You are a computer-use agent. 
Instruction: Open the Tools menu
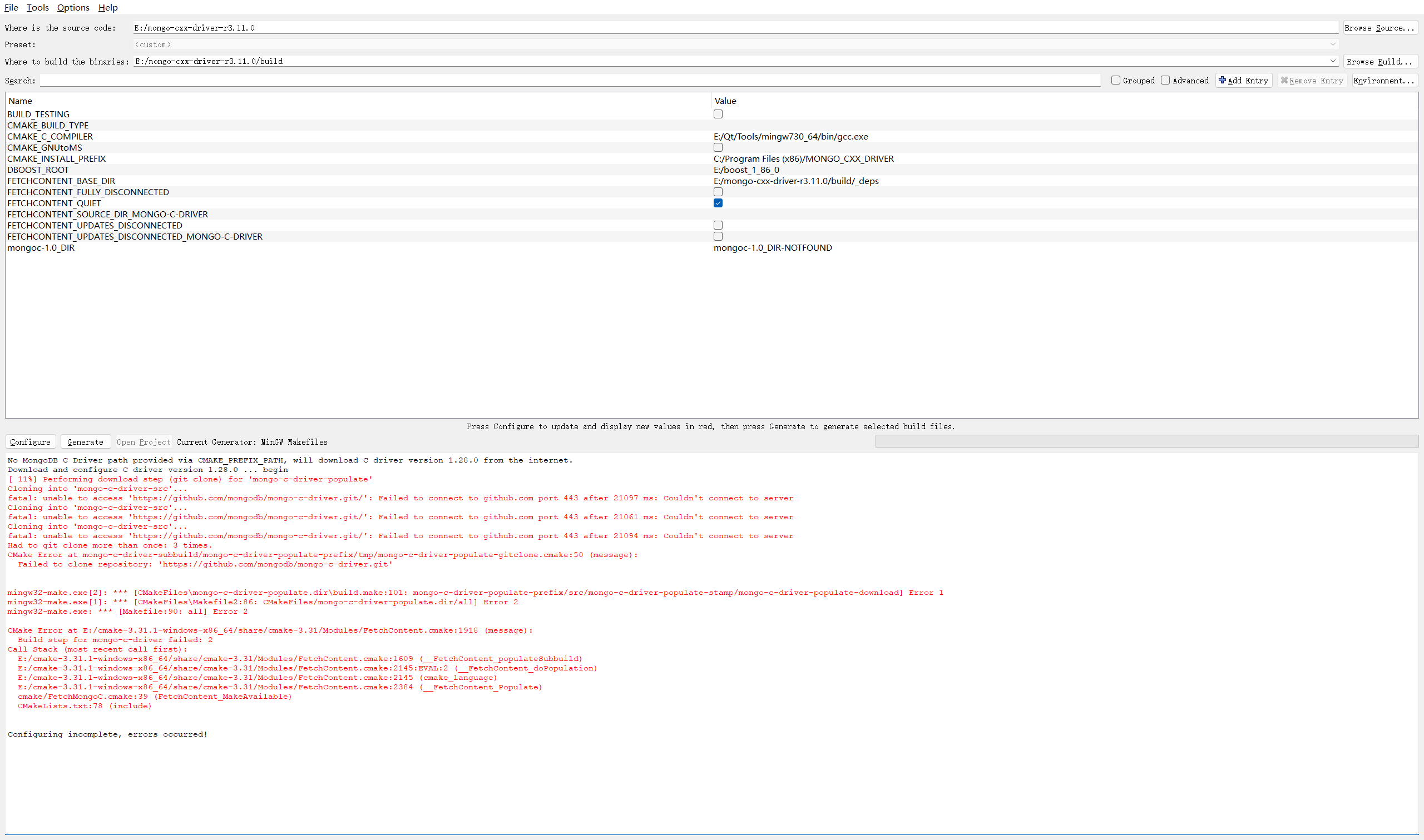pyautogui.click(x=37, y=7)
